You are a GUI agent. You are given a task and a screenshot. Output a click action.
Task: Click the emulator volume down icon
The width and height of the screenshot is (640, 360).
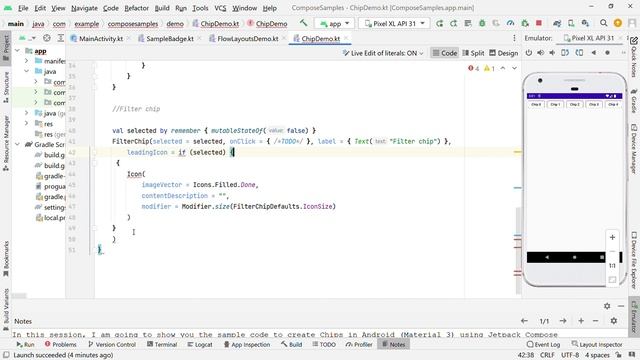[552, 53]
